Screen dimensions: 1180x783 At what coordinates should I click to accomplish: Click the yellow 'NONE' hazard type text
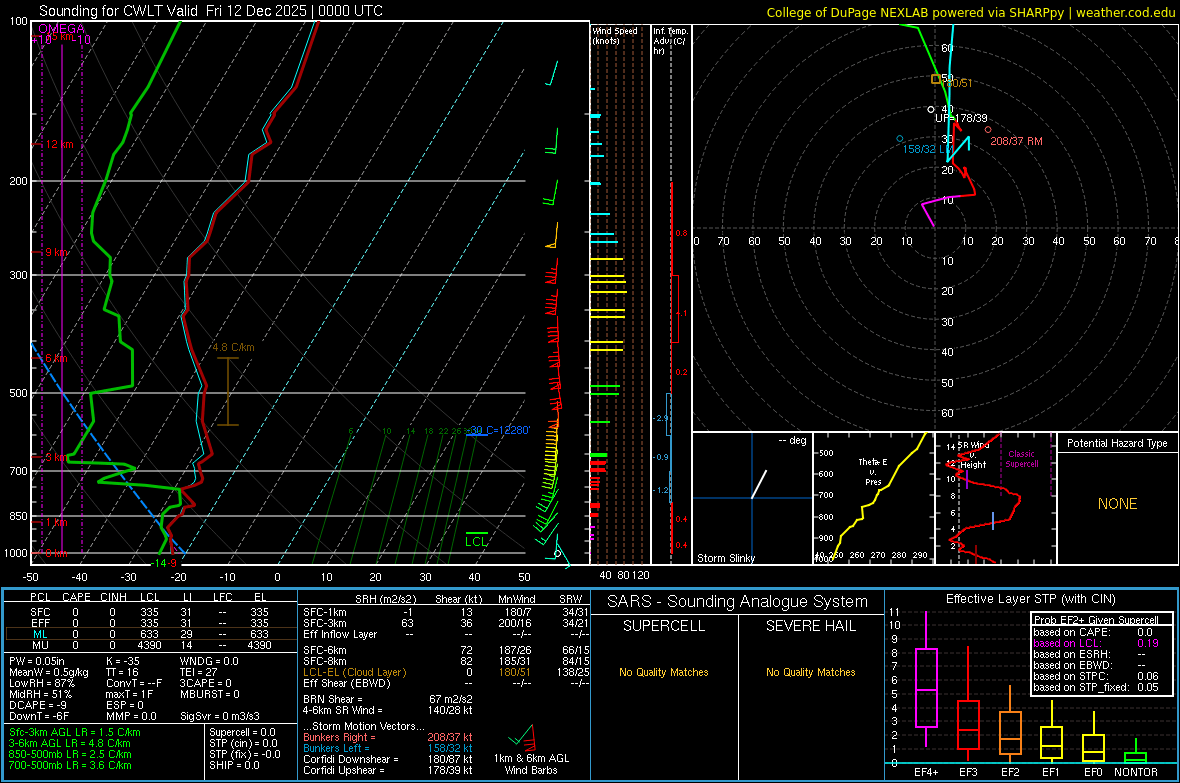point(1117,504)
